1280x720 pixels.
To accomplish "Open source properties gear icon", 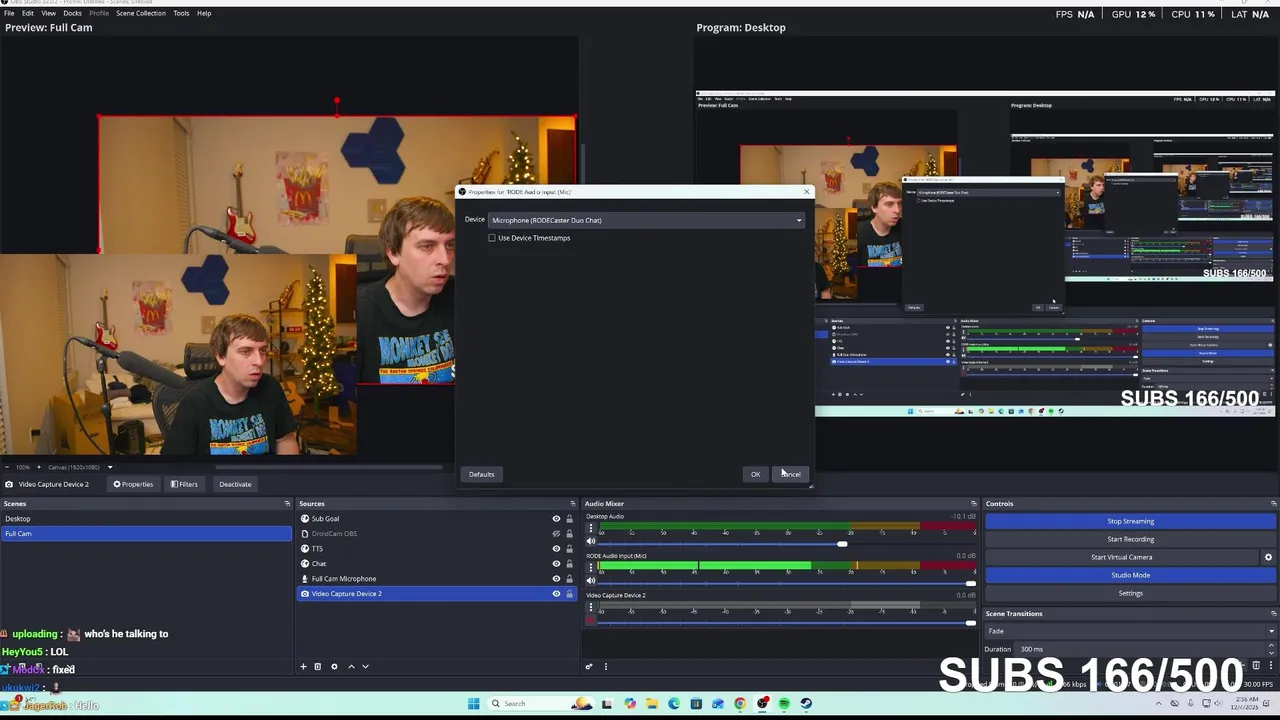I will pos(334,667).
